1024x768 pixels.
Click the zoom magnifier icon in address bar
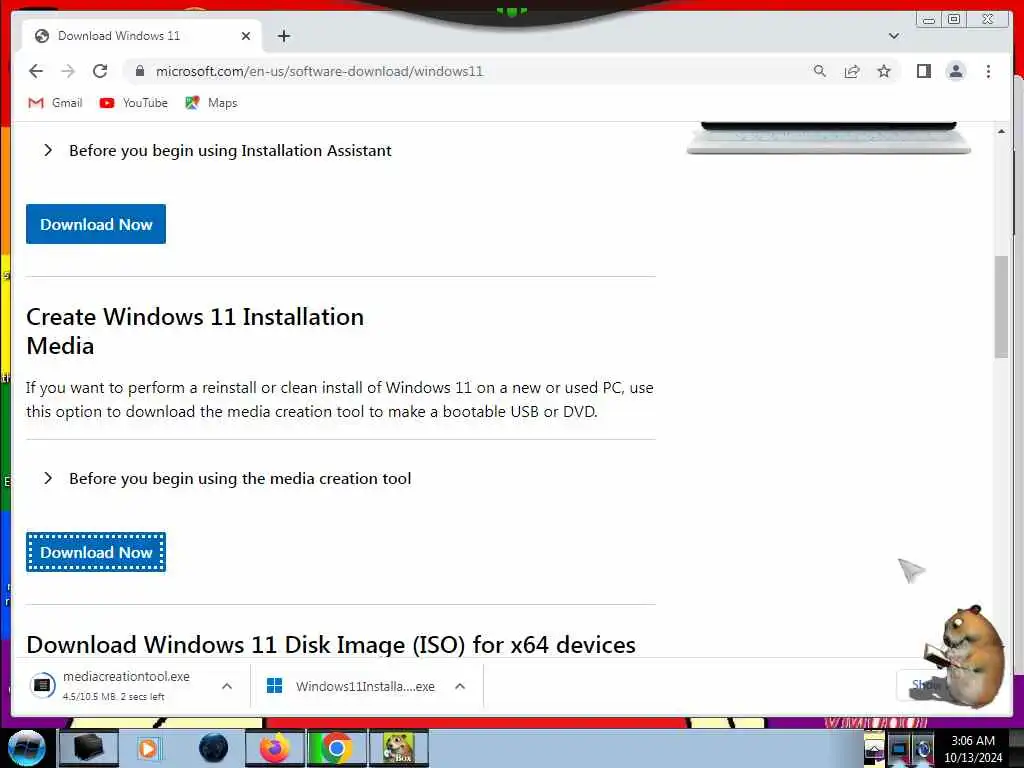coord(820,71)
